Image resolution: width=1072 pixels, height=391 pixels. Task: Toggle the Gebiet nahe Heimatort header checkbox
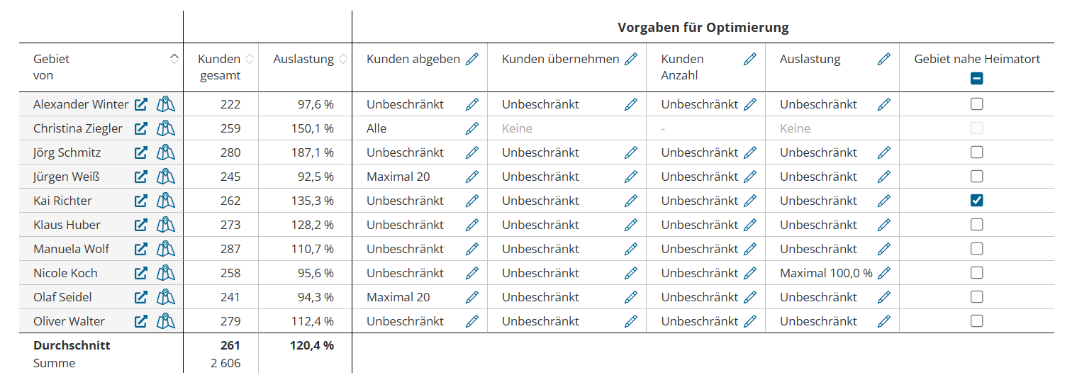pyautogui.click(x=977, y=79)
